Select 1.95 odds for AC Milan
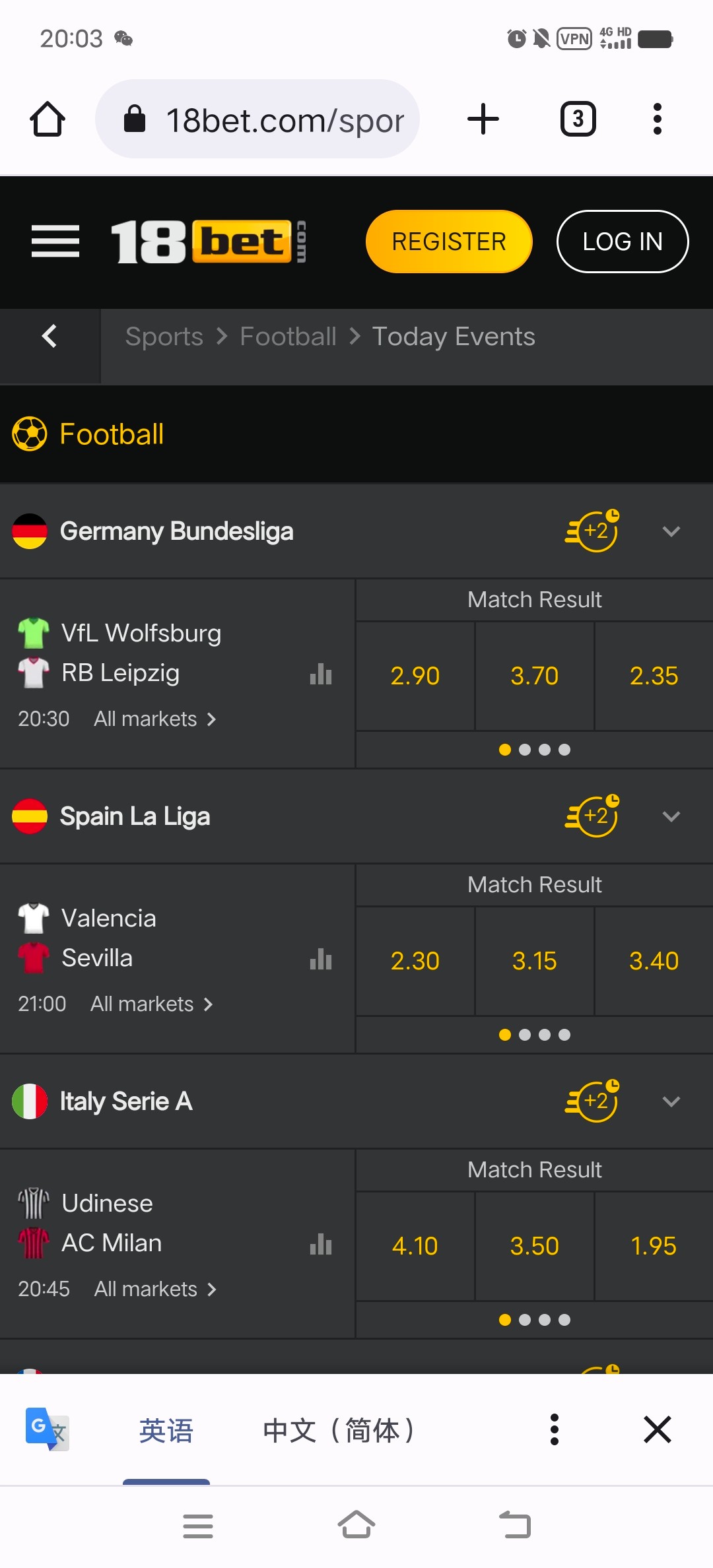 pos(654,1246)
